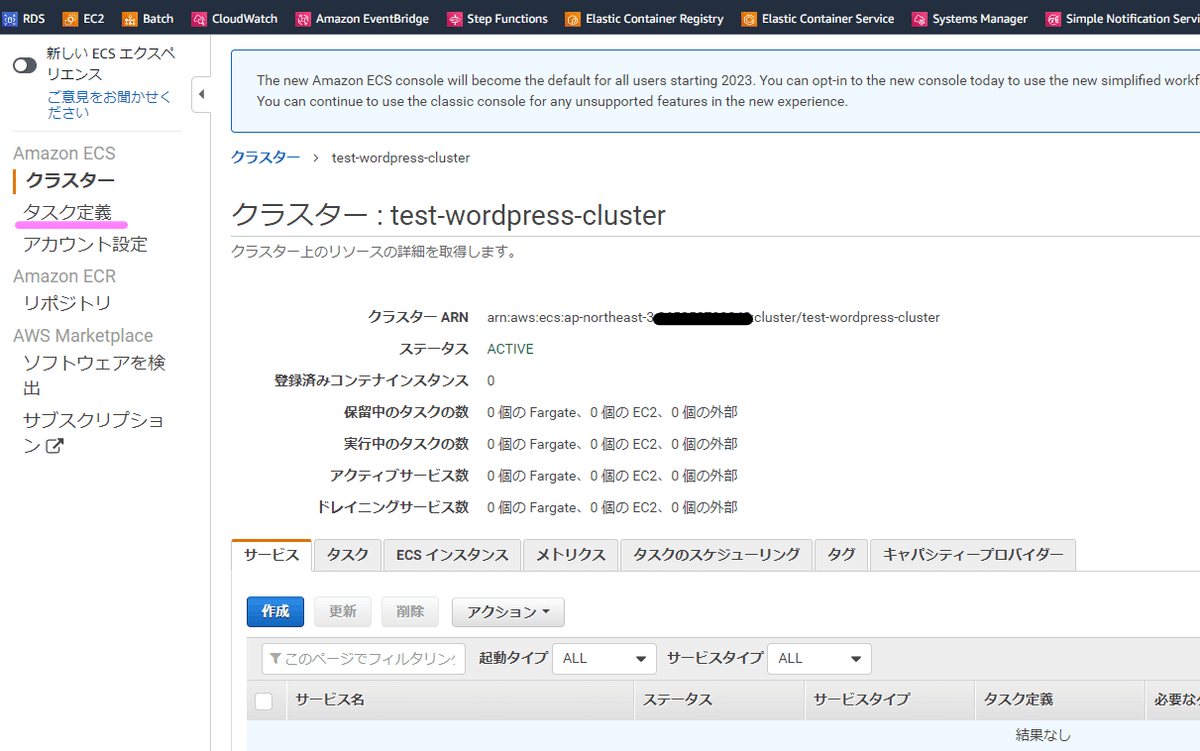
Task: Open the Systems Manager shortcut icon
Action: [919, 18]
